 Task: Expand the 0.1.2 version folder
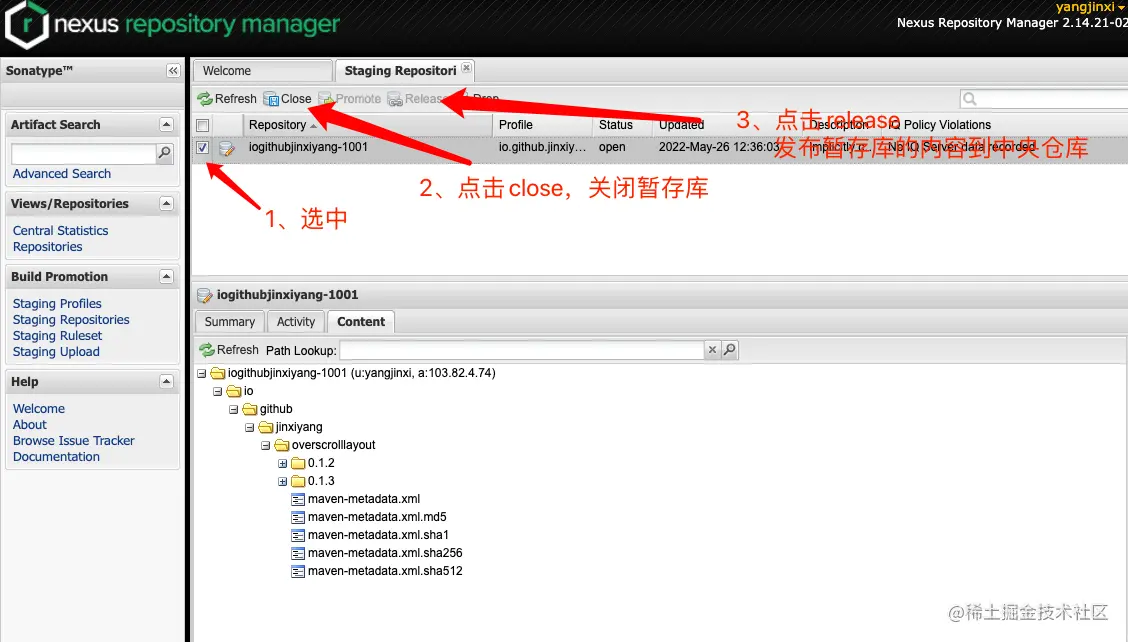pos(283,464)
